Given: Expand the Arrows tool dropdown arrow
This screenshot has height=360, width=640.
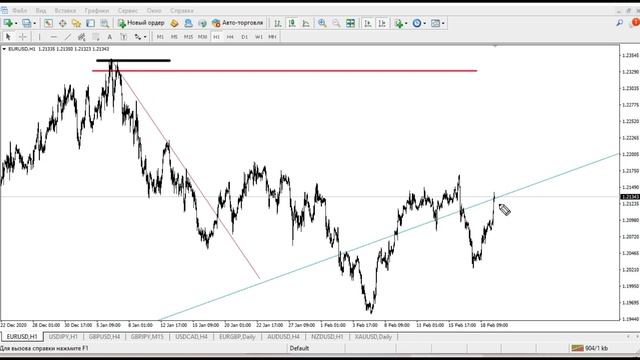Looking at the screenshot, I should pos(145,37).
